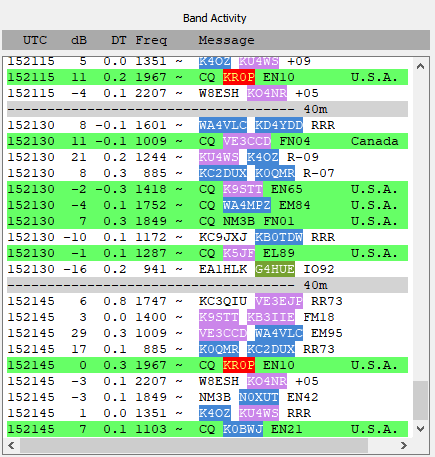Select the CQ K0BWJ EN21 row
Viewport: 435px width, 457px height.
tap(207, 429)
